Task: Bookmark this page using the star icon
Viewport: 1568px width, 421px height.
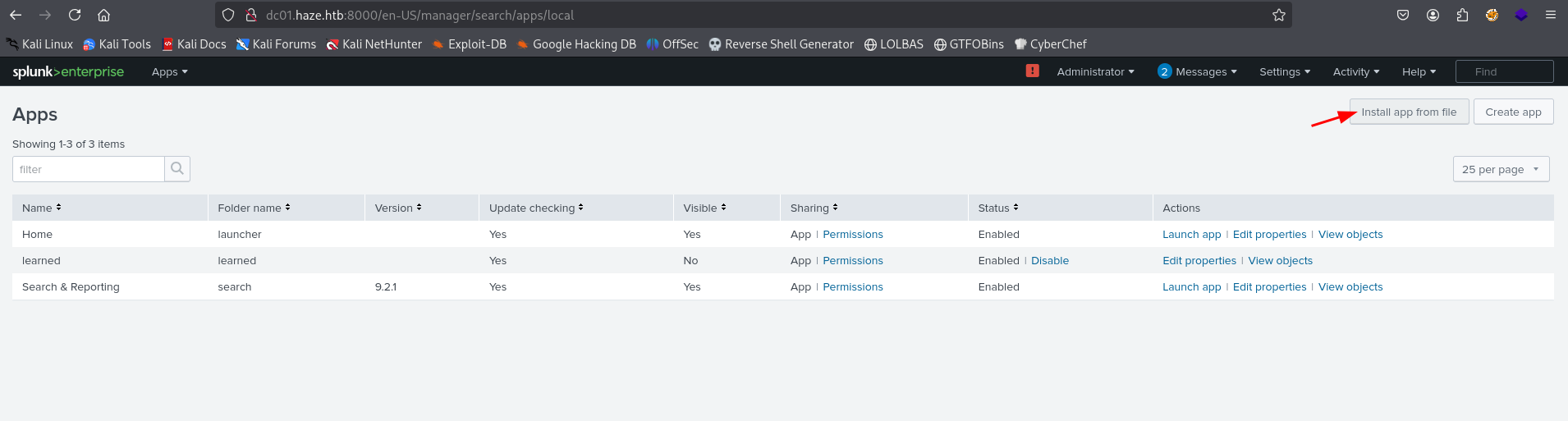Action: tap(1278, 15)
